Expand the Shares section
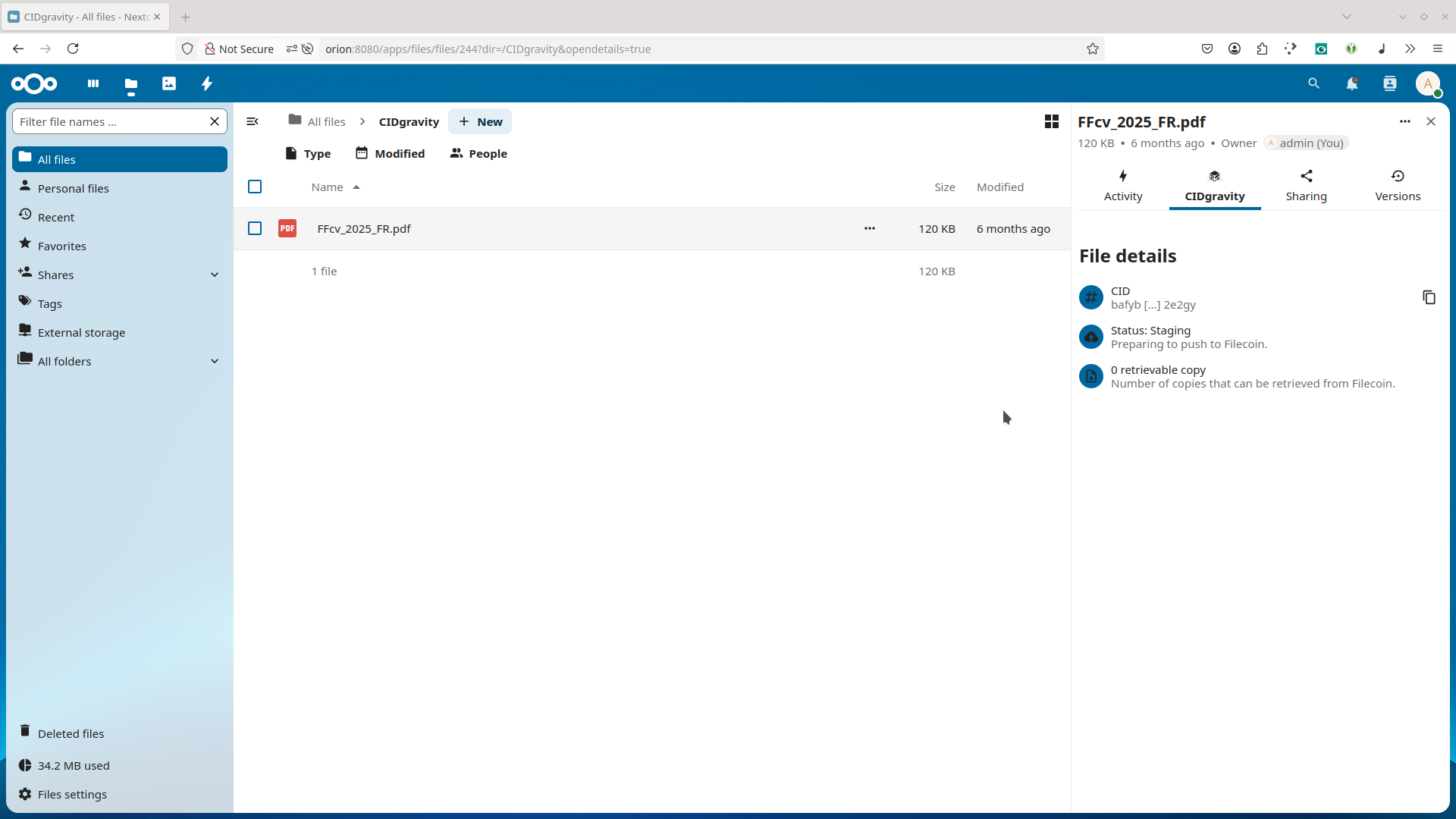Screen dimensions: 1456x819 point(215,275)
